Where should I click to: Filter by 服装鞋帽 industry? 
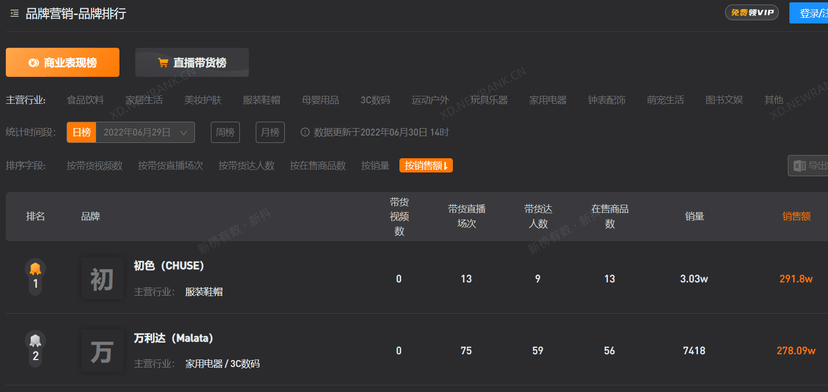coord(261,100)
